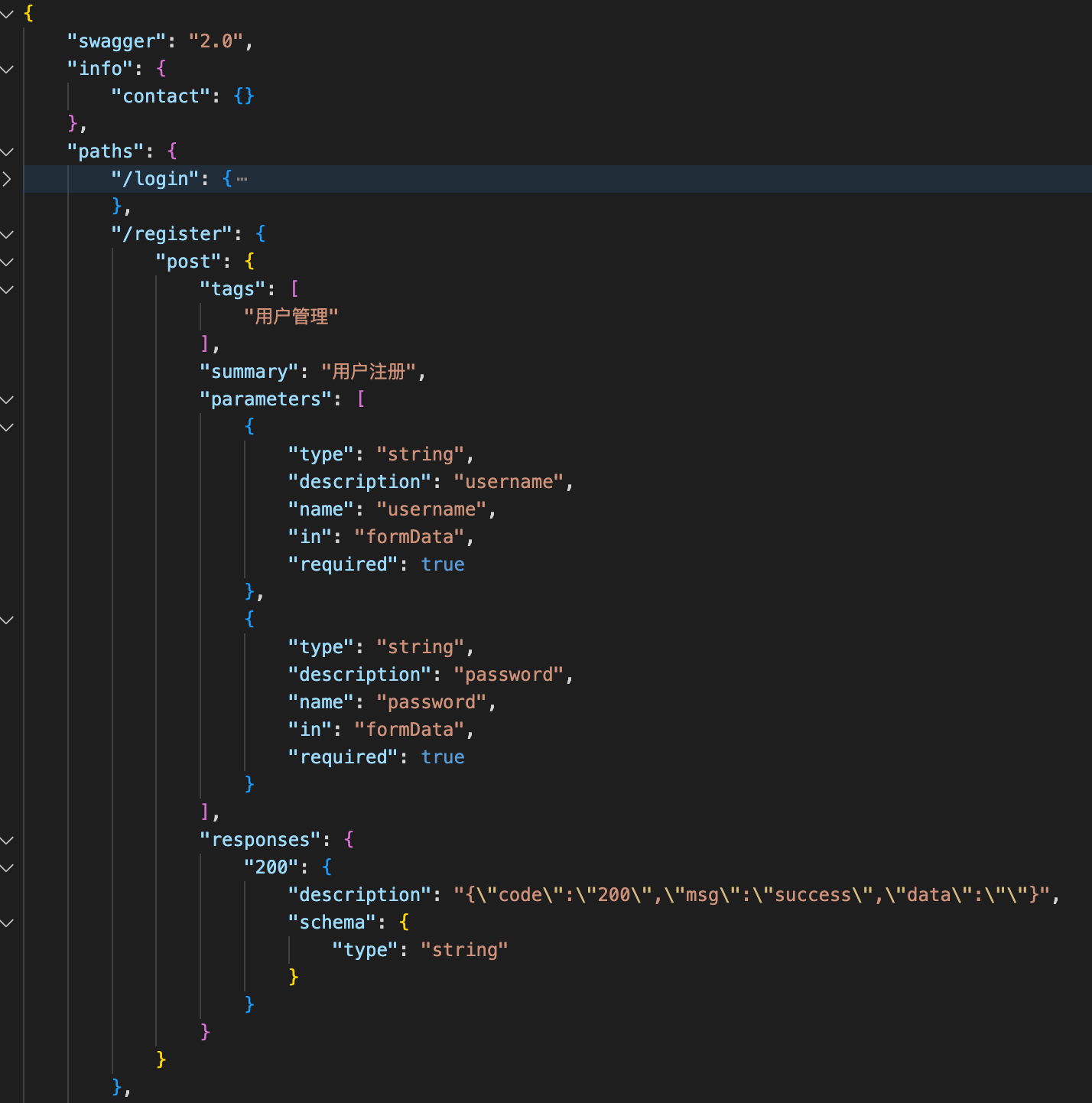This screenshot has height=1103, width=1092.
Task: Click the escaped JSON response description string
Action: [x=752, y=895]
